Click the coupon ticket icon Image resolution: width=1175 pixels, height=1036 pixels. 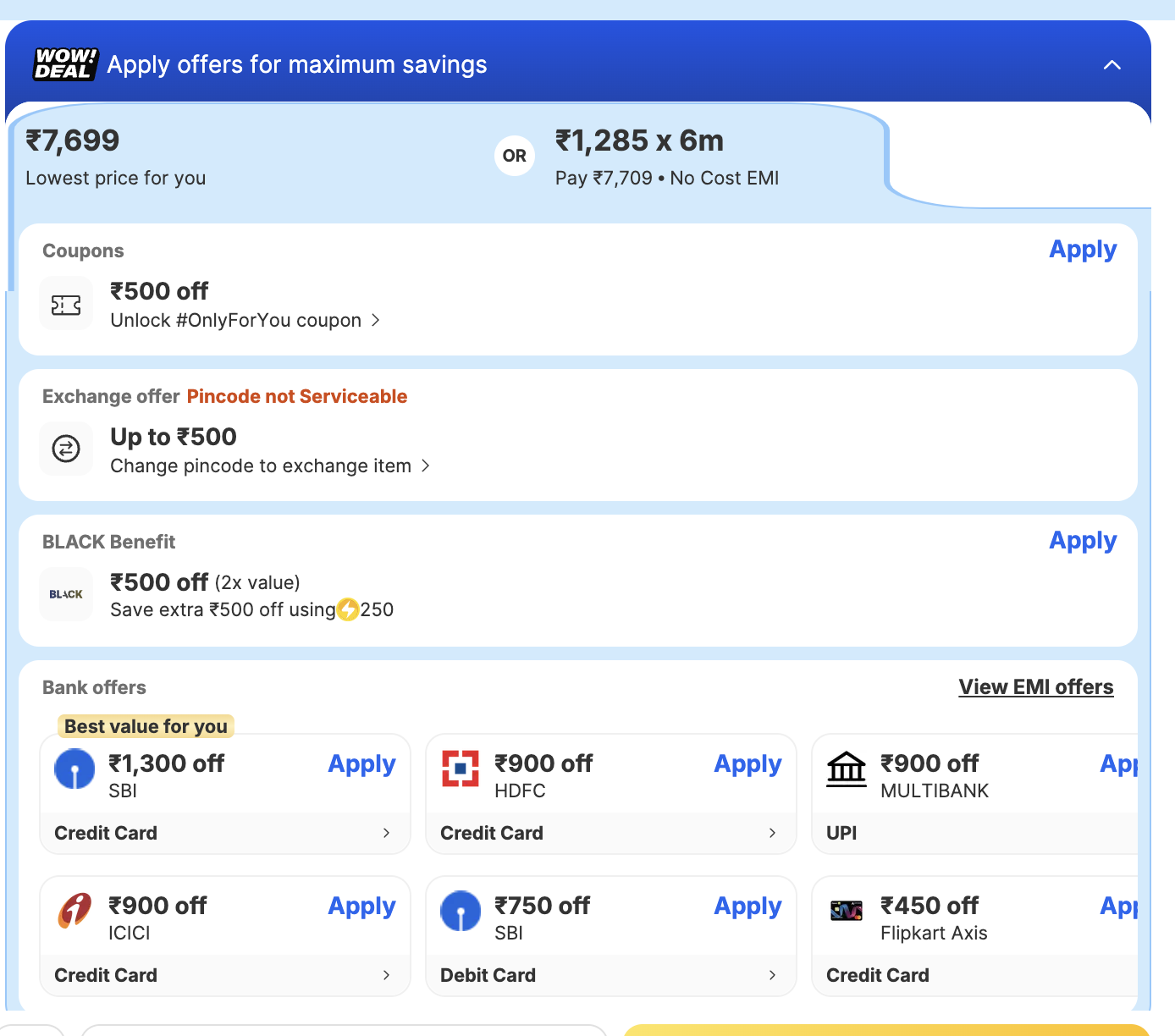pyautogui.click(x=66, y=305)
